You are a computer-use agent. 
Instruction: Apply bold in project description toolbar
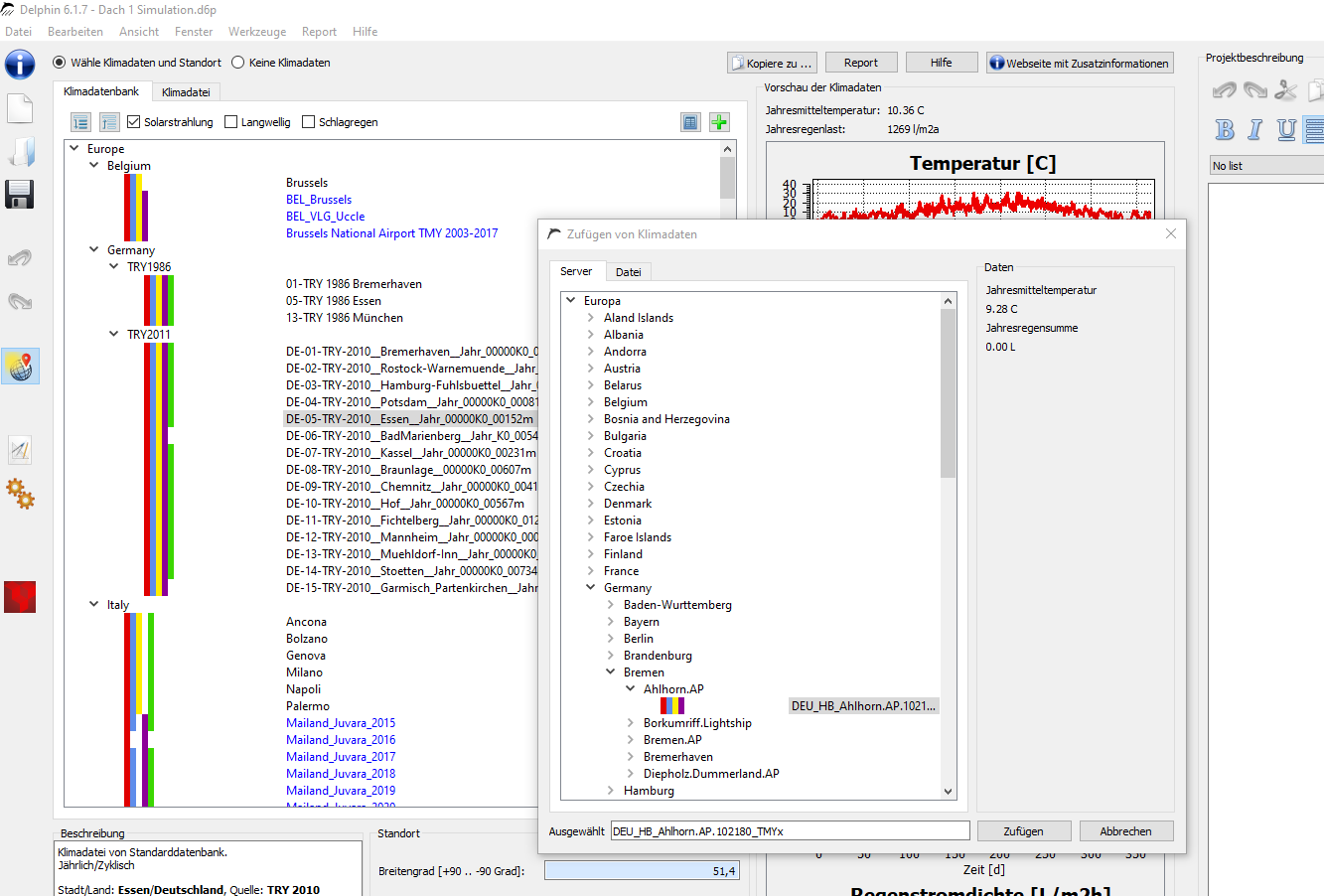click(1225, 129)
